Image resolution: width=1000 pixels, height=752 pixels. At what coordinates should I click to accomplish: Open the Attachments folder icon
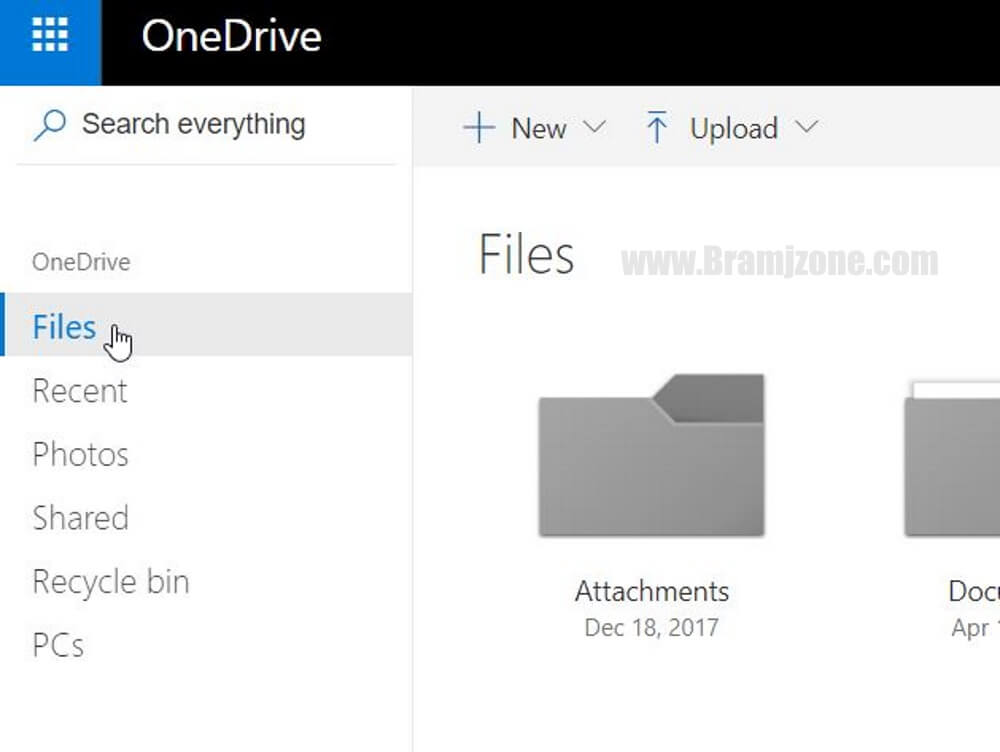(651, 455)
